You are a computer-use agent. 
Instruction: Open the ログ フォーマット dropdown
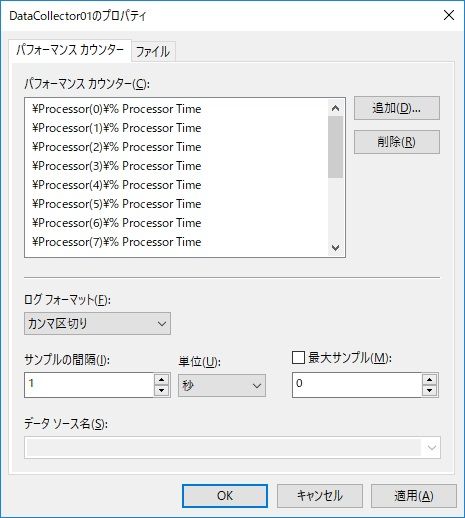[x=97, y=323]
